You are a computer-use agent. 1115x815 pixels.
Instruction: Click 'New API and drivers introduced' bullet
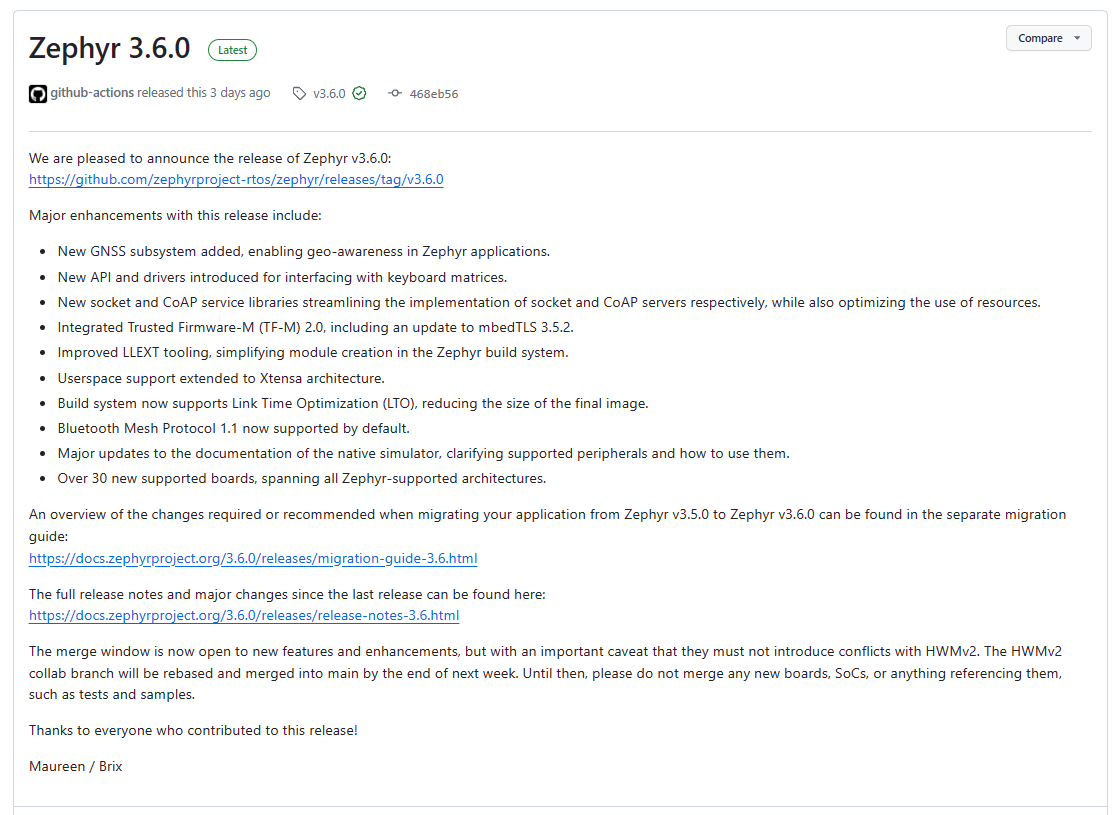[x=282, y=277]
